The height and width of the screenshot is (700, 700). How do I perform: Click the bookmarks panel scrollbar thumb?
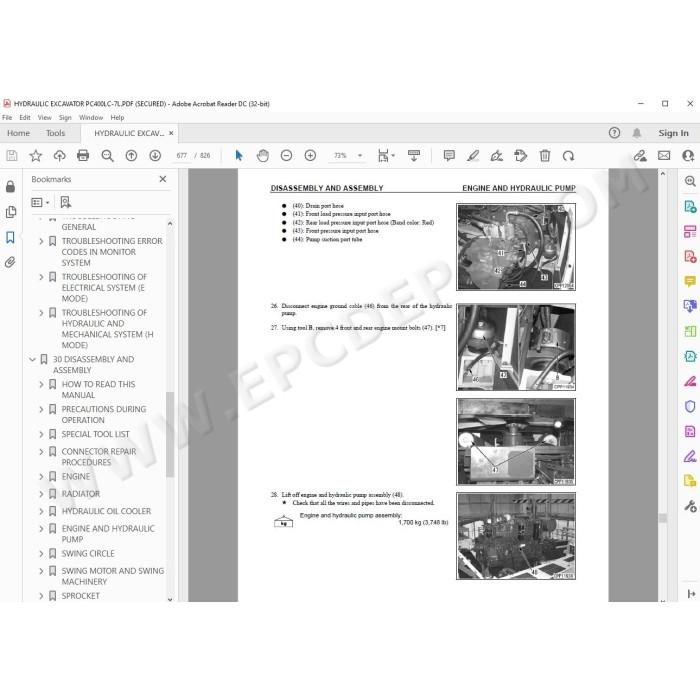click(170, 434)
